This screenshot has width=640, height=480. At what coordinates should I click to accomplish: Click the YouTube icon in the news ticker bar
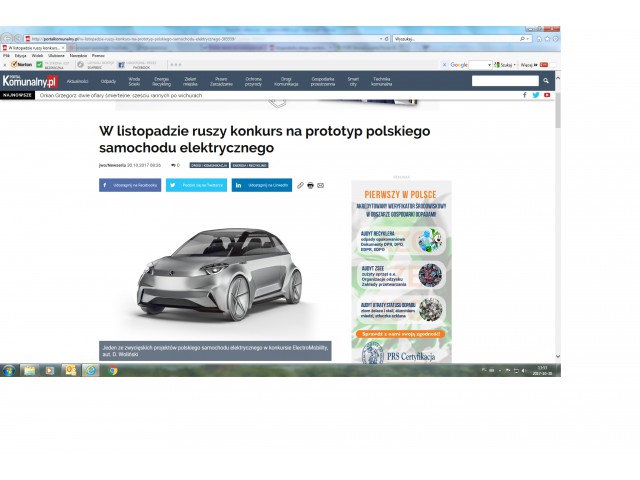point(546,95)
